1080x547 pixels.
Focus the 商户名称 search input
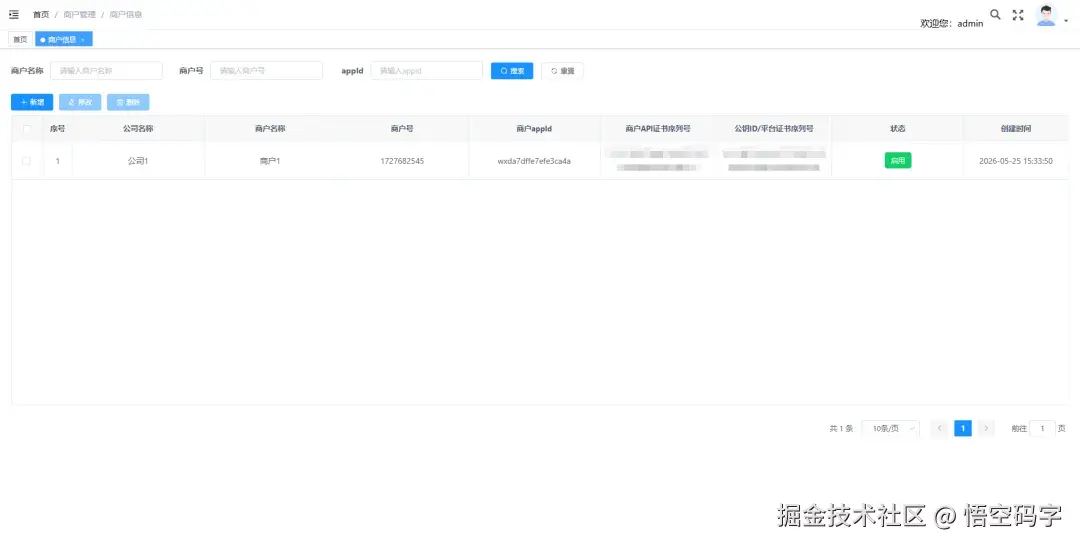tap(107, 70)
